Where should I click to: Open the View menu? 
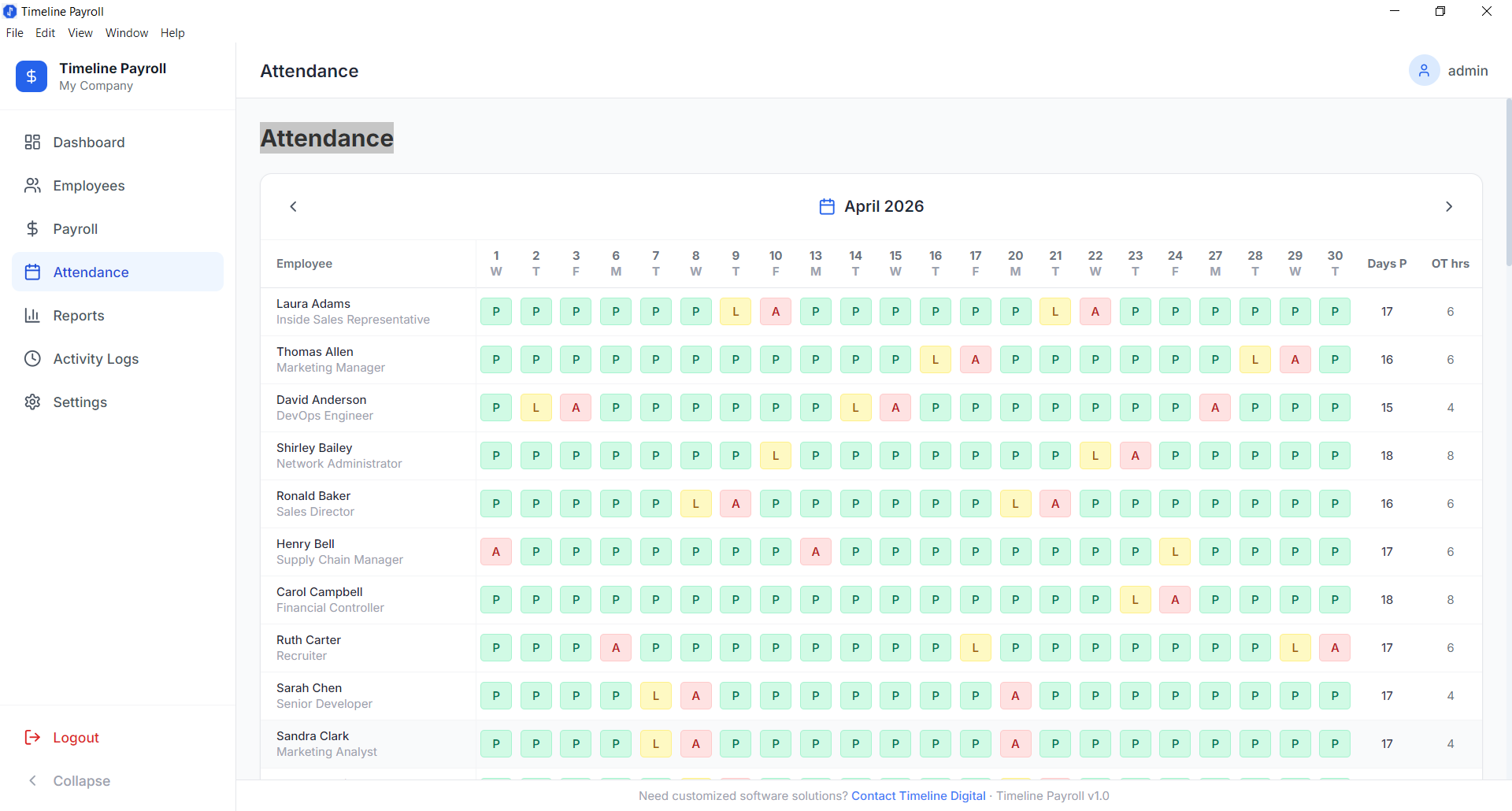(80, 32)
